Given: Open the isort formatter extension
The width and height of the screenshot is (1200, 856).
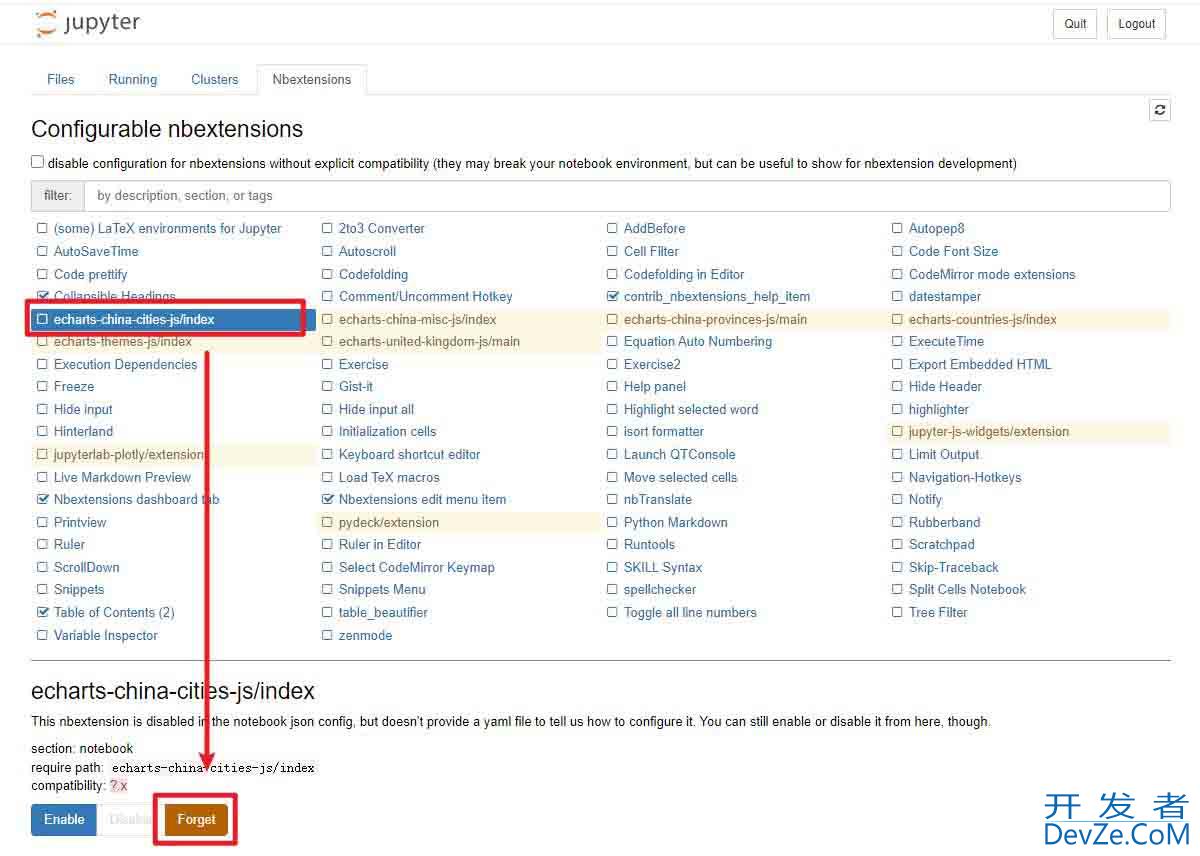Looking at the screenshot, I should [x=664, y=431].
